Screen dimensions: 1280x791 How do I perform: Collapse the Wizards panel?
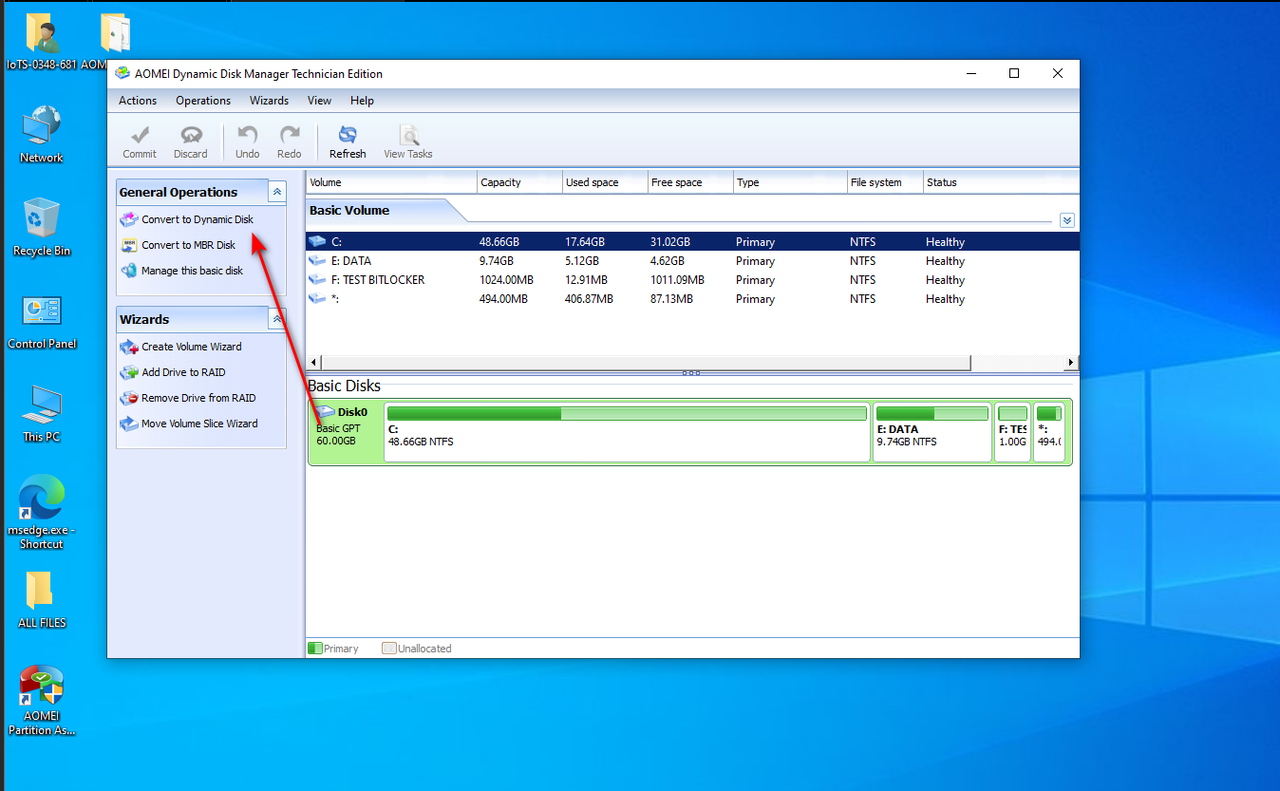point(277,319)
